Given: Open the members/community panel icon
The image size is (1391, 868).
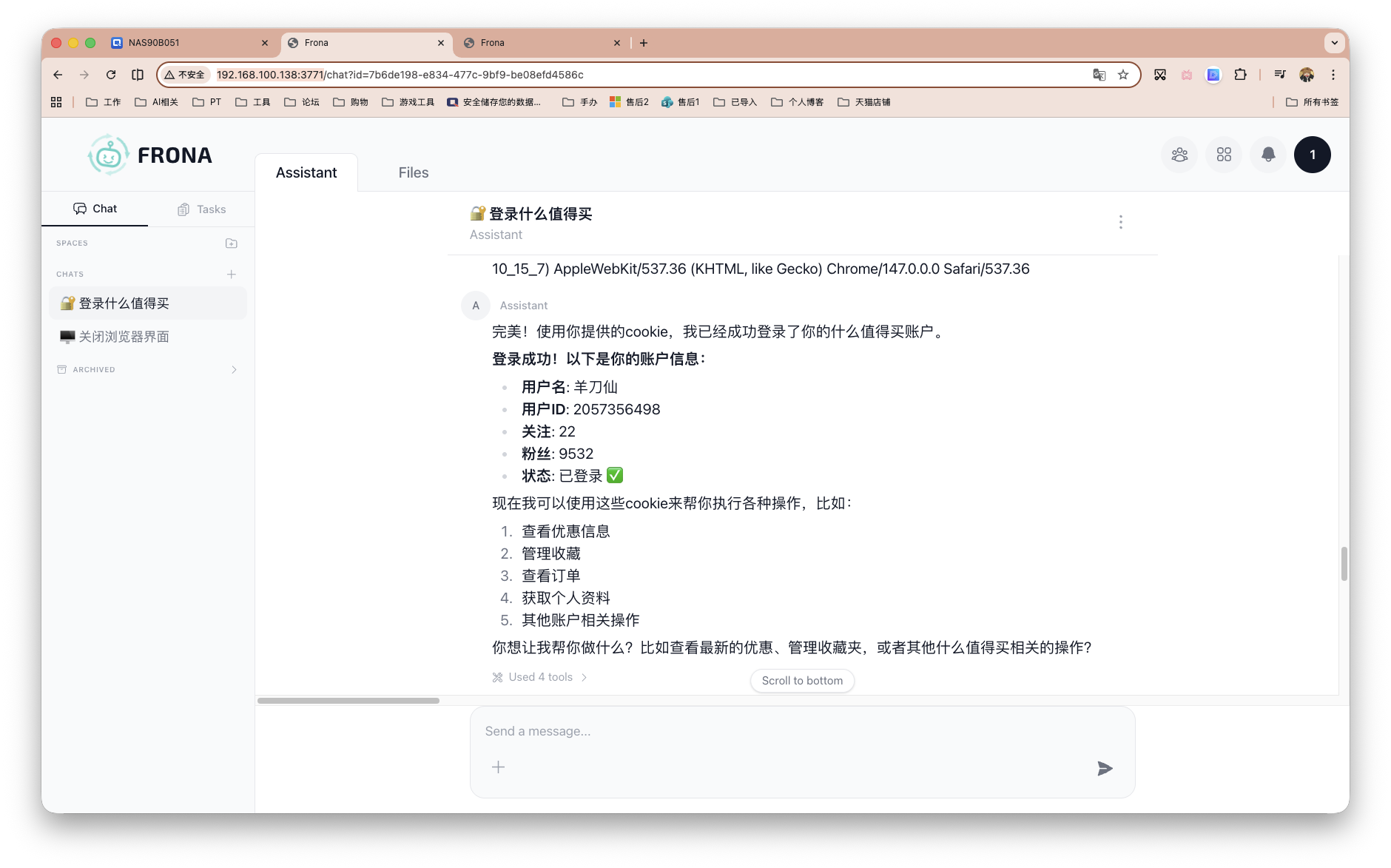Looking at the screenshot, I should pyautogui.click(x=1179, y=155).
